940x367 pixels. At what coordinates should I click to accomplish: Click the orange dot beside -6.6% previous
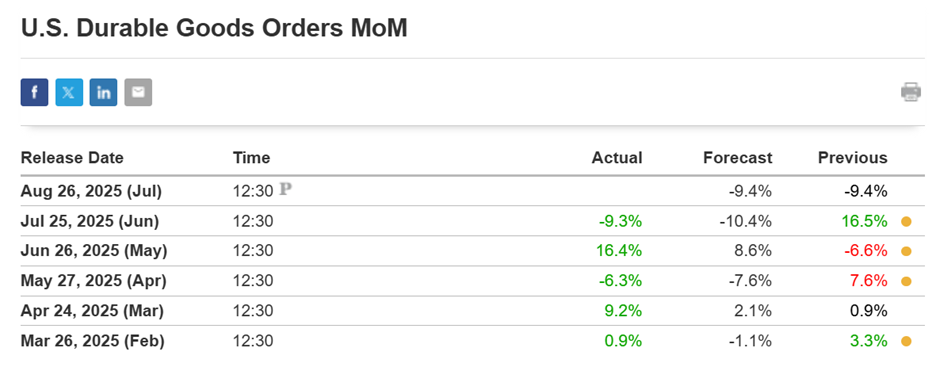coord(906,252)
